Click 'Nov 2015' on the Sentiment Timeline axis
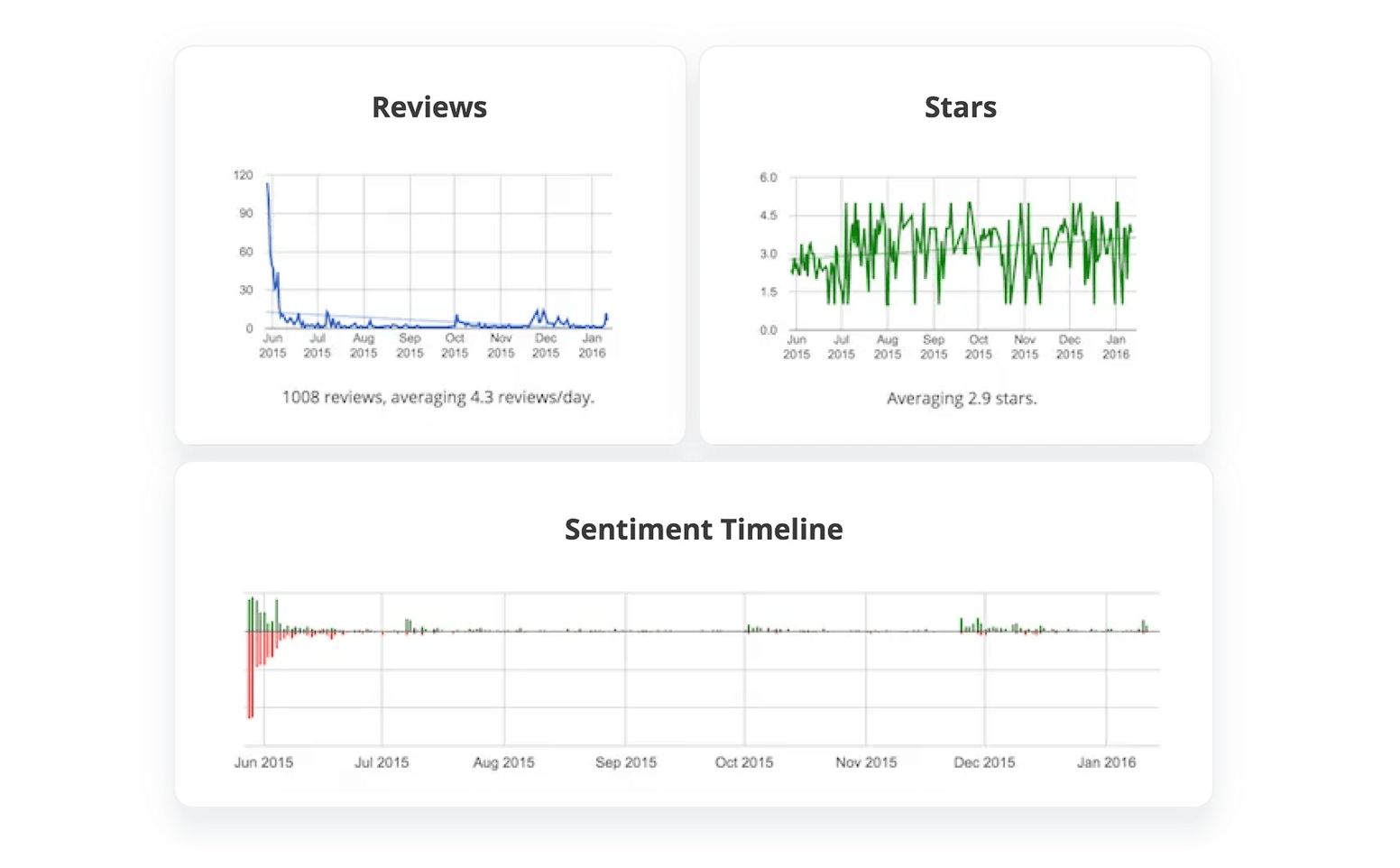This screenshot has height=868, width=1400. (x=866, y=762)
